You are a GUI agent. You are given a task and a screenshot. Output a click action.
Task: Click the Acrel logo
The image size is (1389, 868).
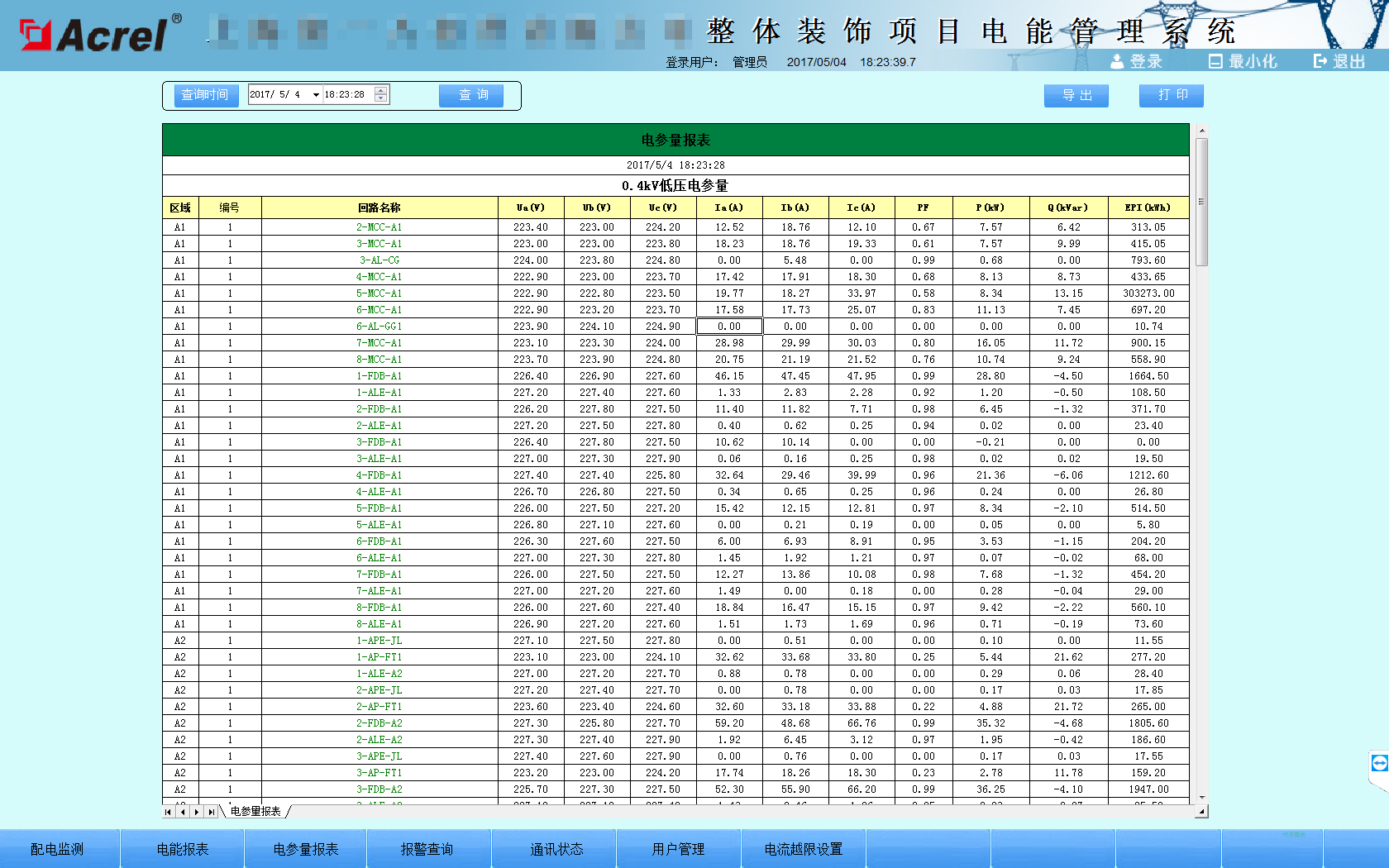coord(93,34)
